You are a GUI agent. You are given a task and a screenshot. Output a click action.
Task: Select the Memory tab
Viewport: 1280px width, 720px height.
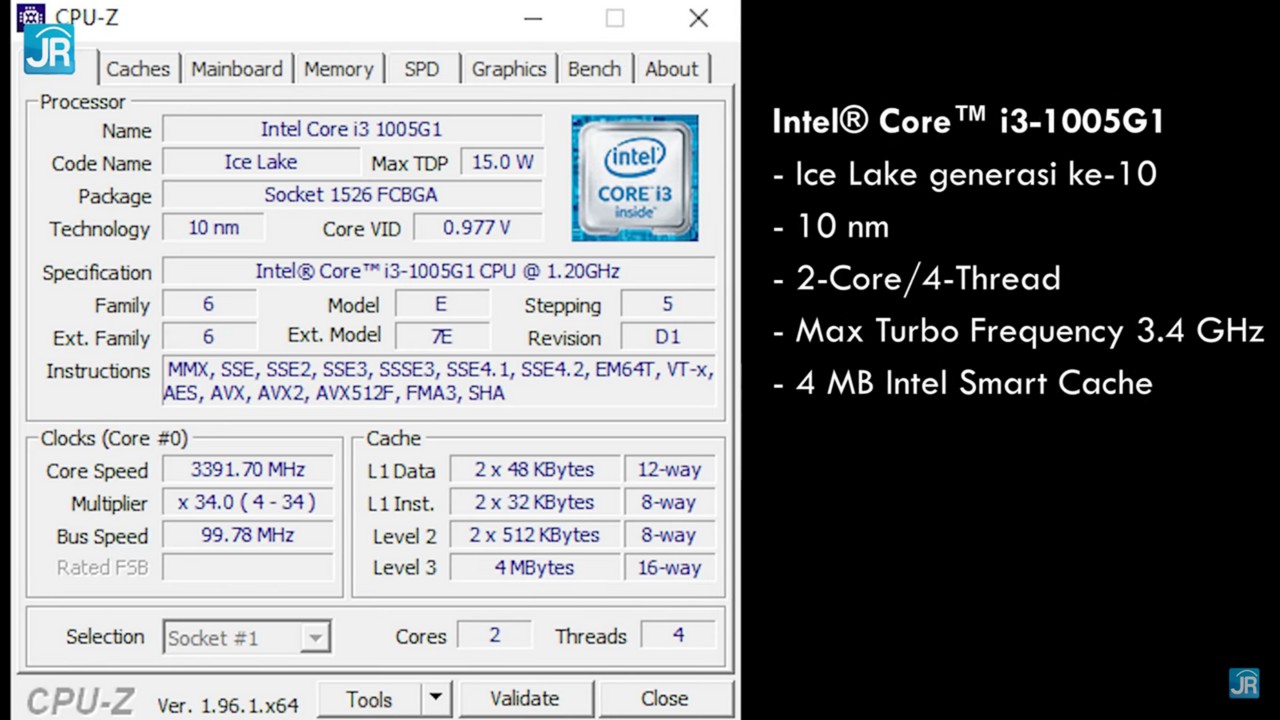tap(338, 69)
